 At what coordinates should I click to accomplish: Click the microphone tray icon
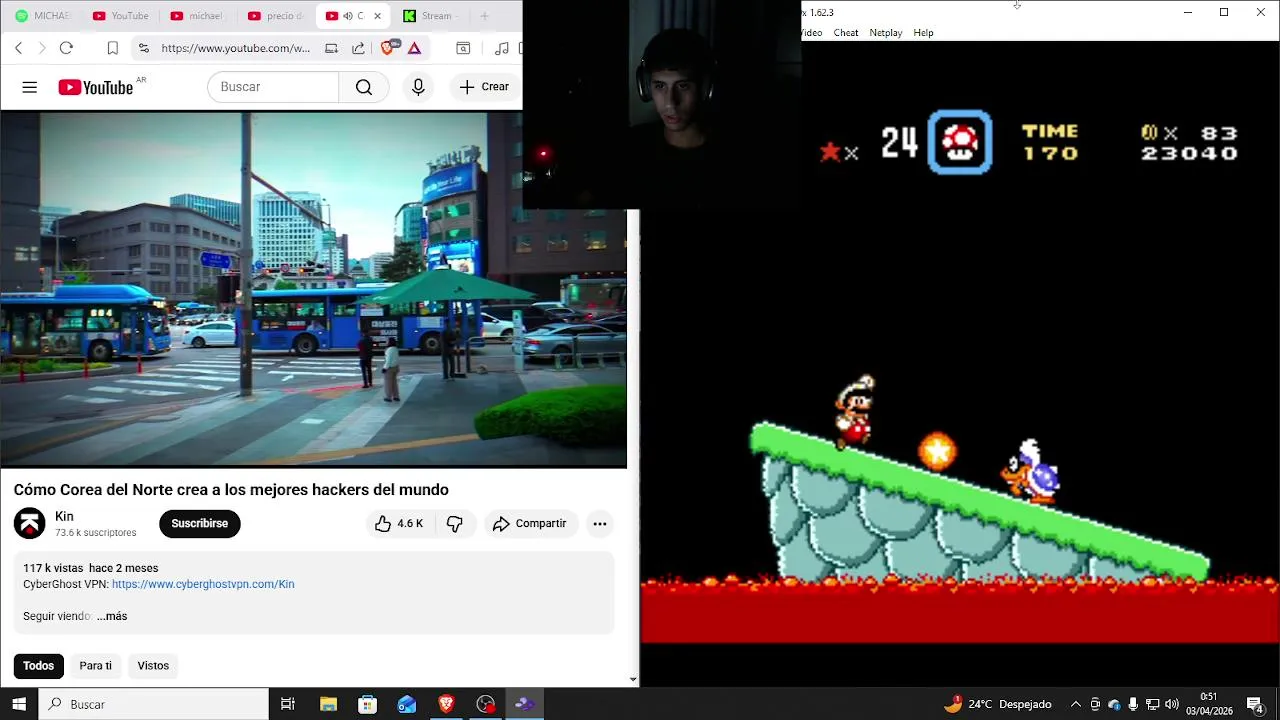click(1133, 704)
